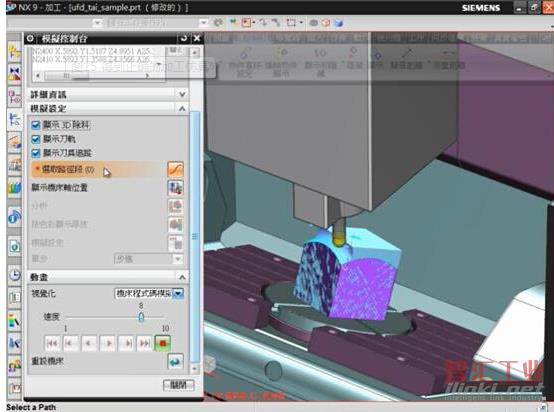This screenshot has height=412, width=554.
Task: Click the reset machine arrow icon
Action: click(176, 361)
